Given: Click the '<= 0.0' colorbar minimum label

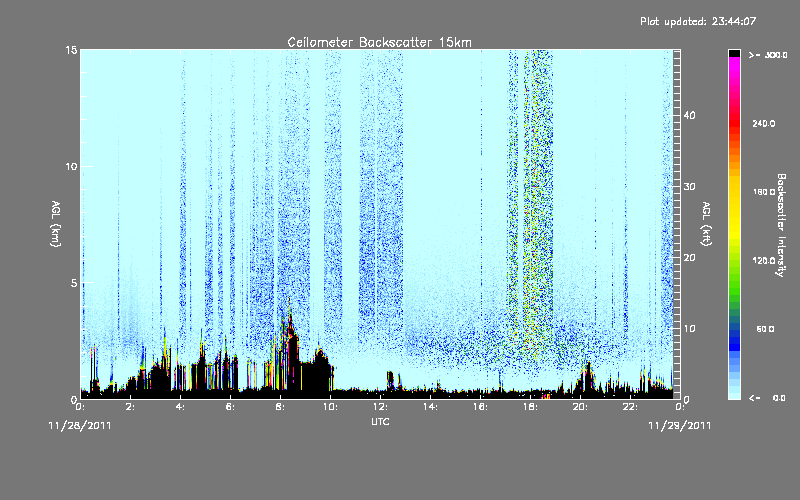Looking at the screenshot, I should pos(768,397).
